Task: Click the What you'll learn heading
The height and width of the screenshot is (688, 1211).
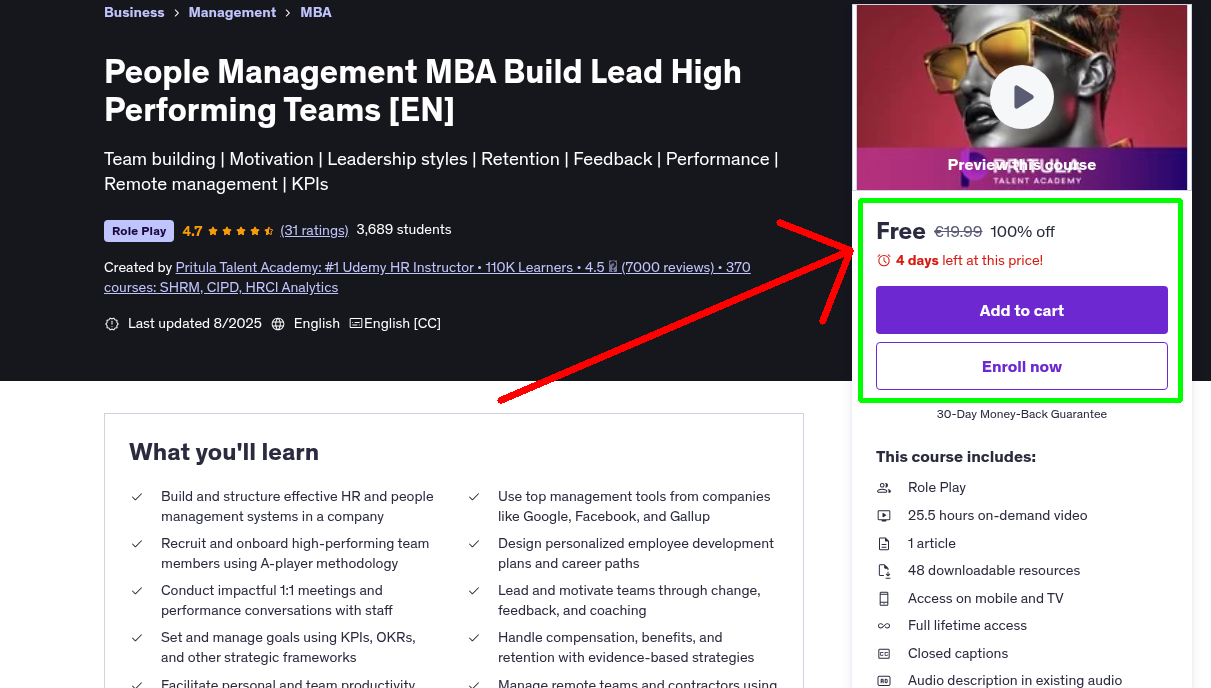Action: click(224, 452)
